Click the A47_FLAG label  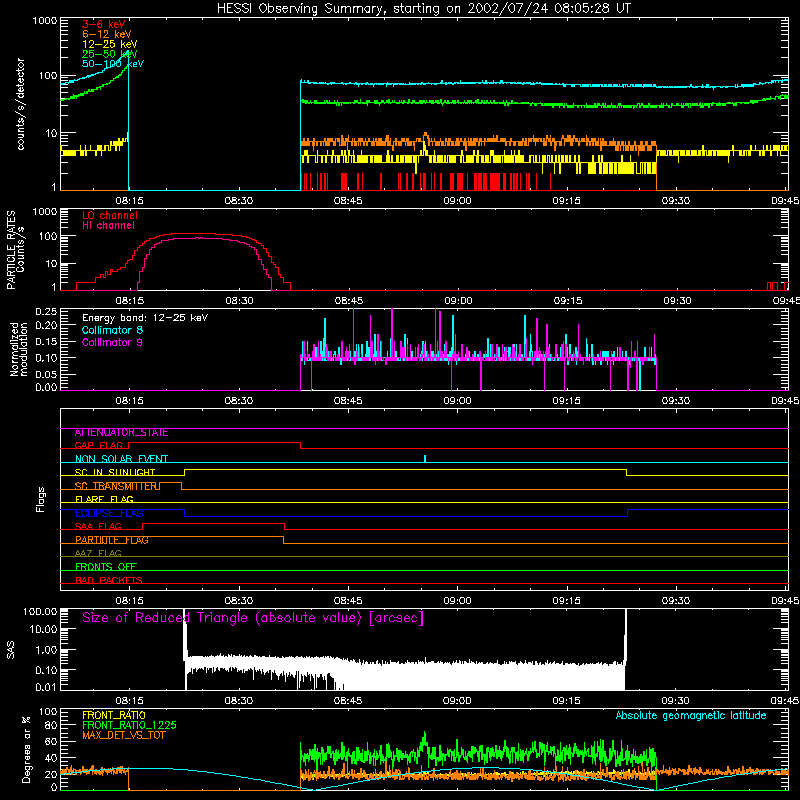(98, 554)
